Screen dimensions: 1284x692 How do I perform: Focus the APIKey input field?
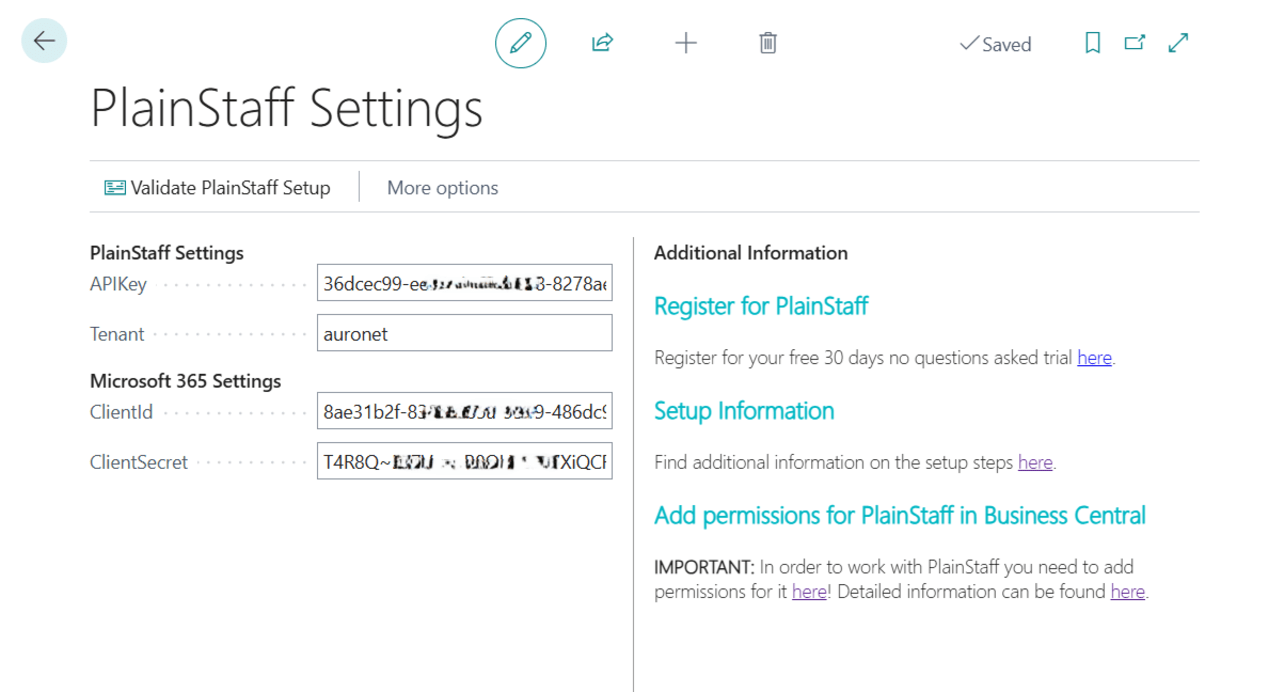(x=464, y=284)
